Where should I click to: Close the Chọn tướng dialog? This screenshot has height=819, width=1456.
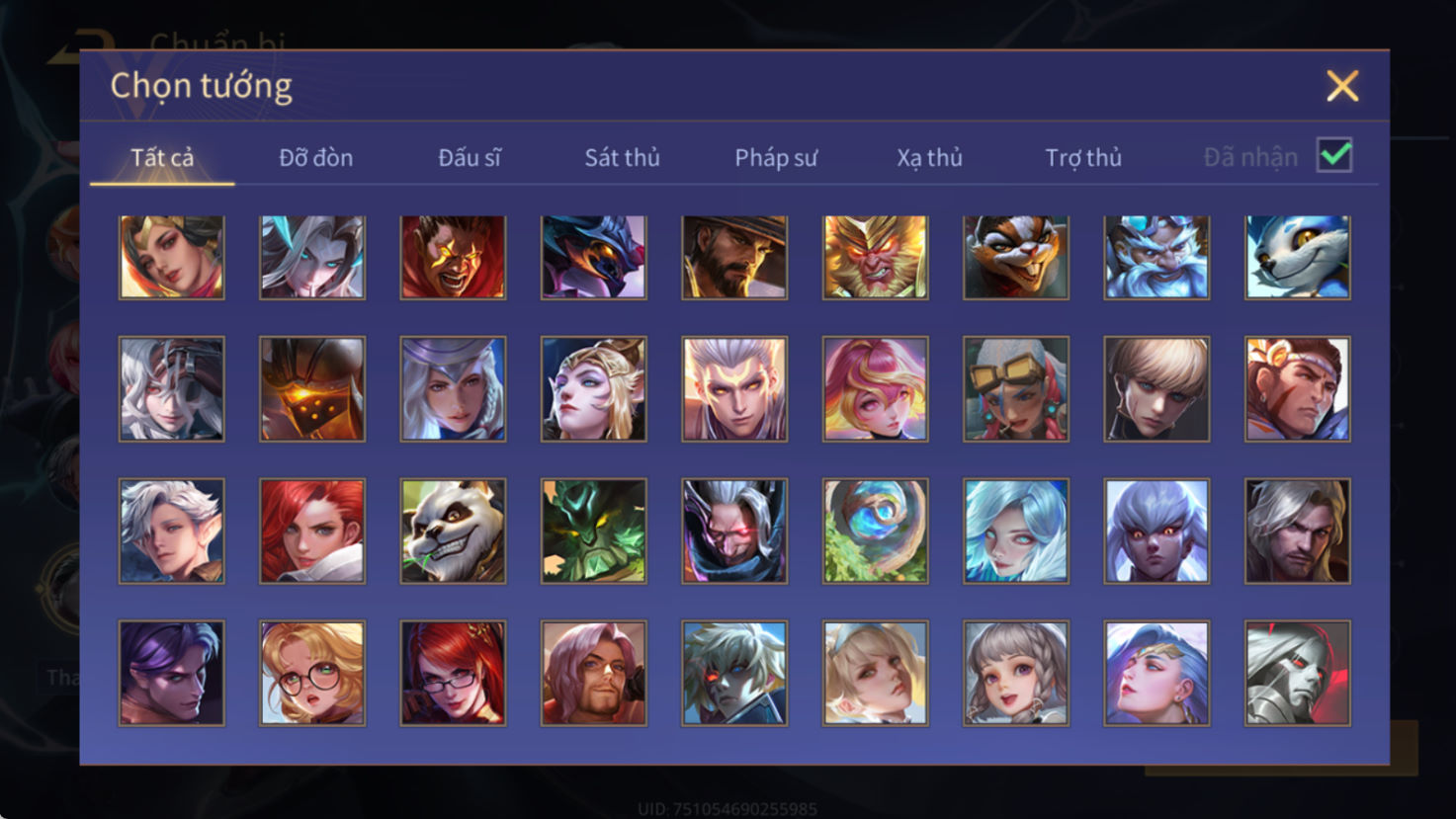tap(1342, 86)
